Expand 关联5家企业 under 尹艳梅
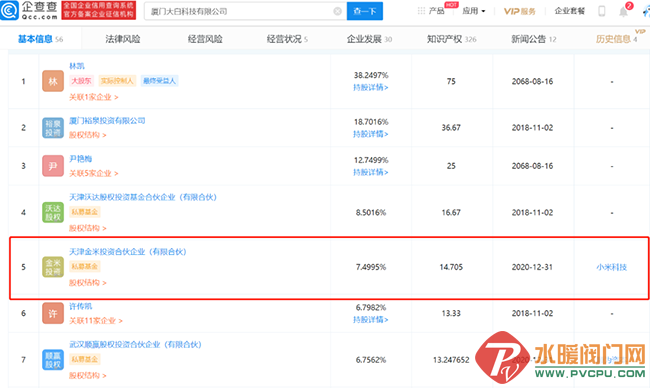The image size is (650, 388). pyautogui.click(x=94, y=173)
